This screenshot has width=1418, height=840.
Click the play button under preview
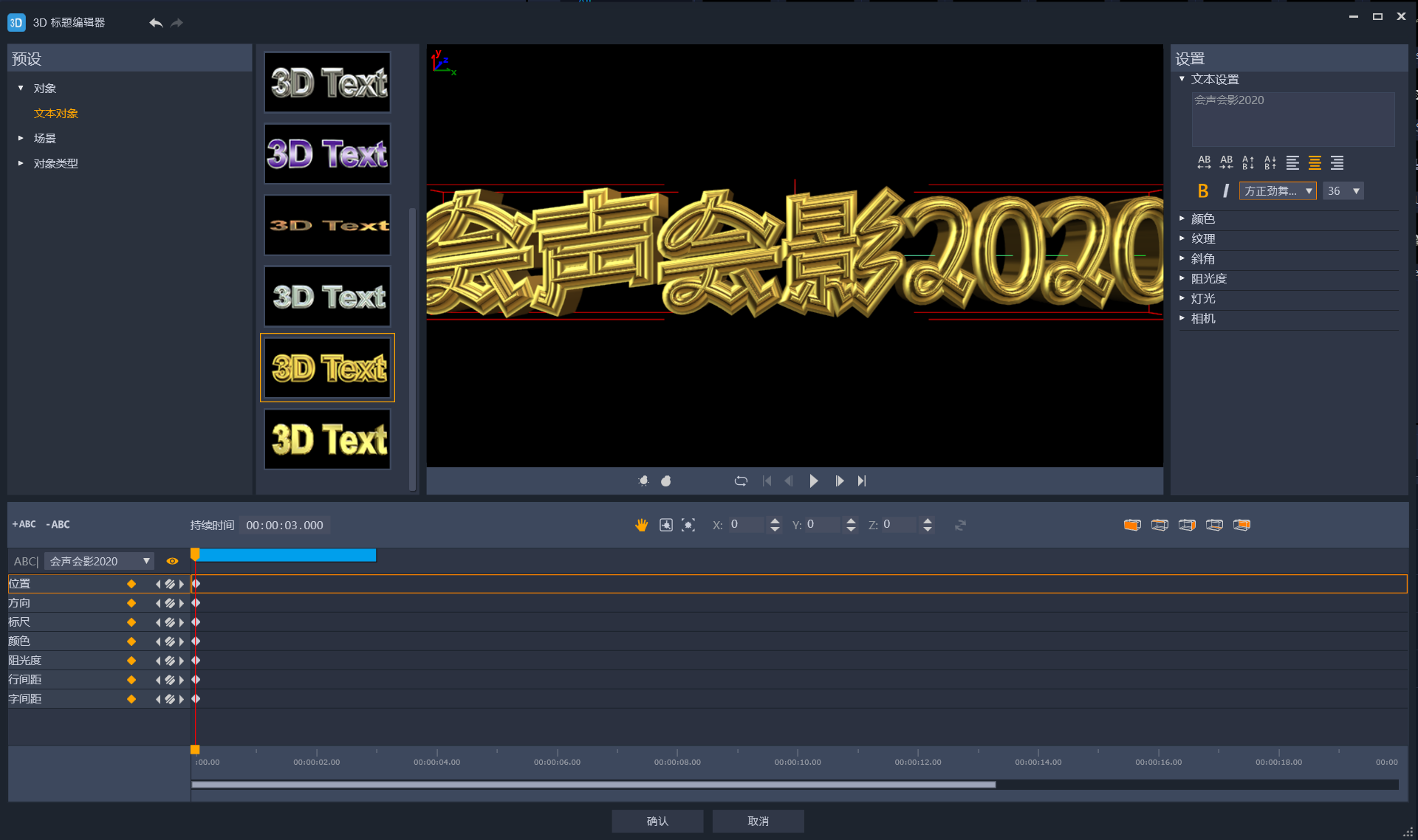(813, 481)
